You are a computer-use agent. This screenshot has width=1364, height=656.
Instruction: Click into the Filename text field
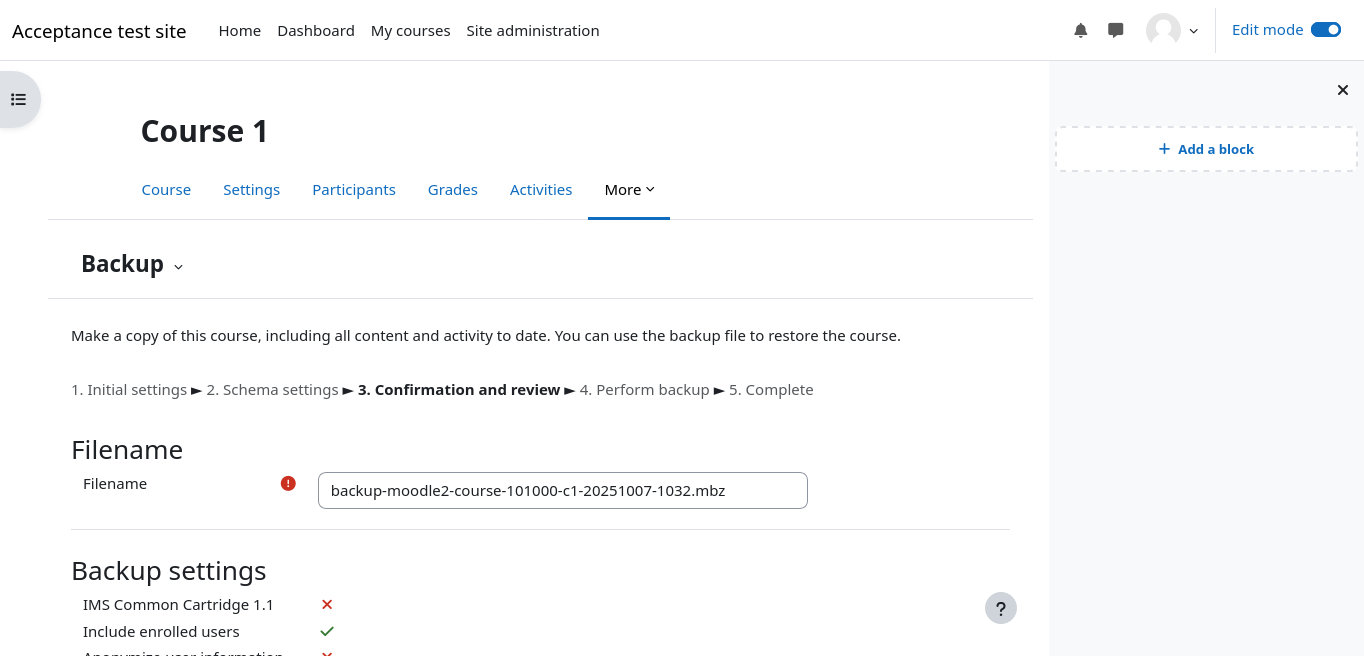562,491
